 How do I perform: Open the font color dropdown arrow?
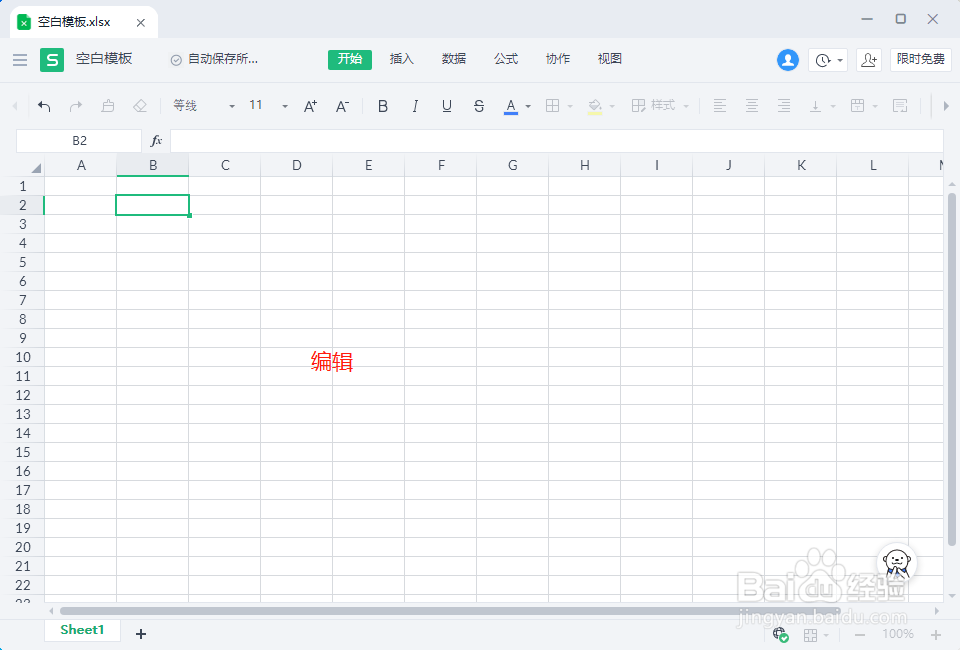coord(528,106)
